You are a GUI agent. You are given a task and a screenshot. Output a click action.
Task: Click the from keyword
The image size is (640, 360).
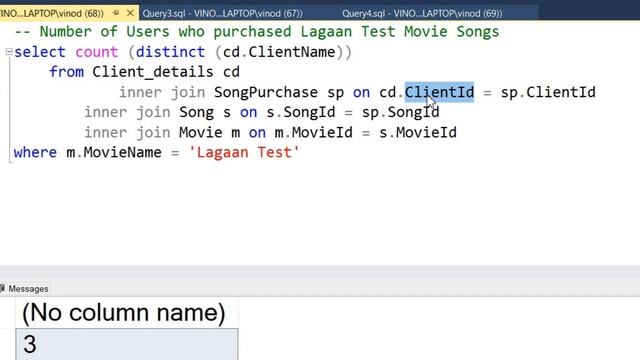[x=67, y=72]
